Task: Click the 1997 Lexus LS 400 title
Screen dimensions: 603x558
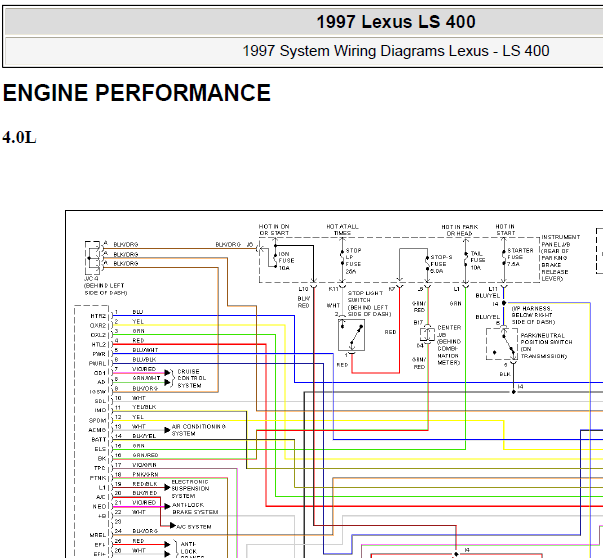Action: (x=396, y=22)
